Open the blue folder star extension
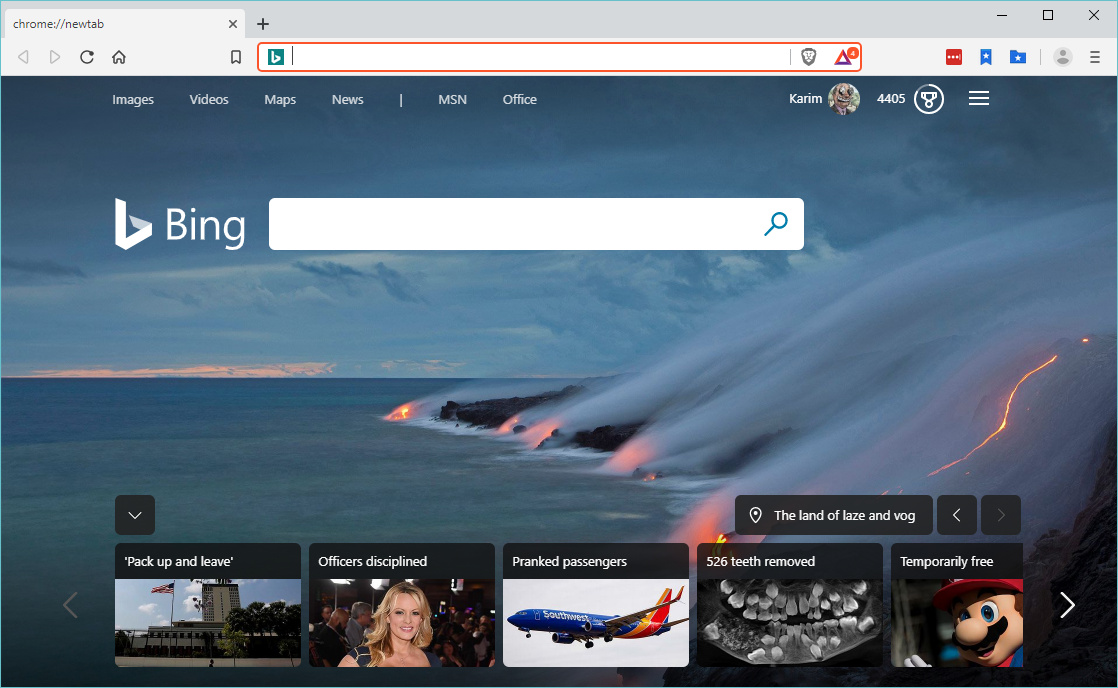The image size is (1118, 688). coord(1018,57)
